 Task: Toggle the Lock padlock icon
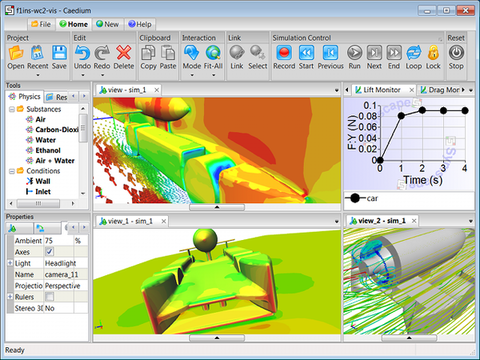click(433, 53)
